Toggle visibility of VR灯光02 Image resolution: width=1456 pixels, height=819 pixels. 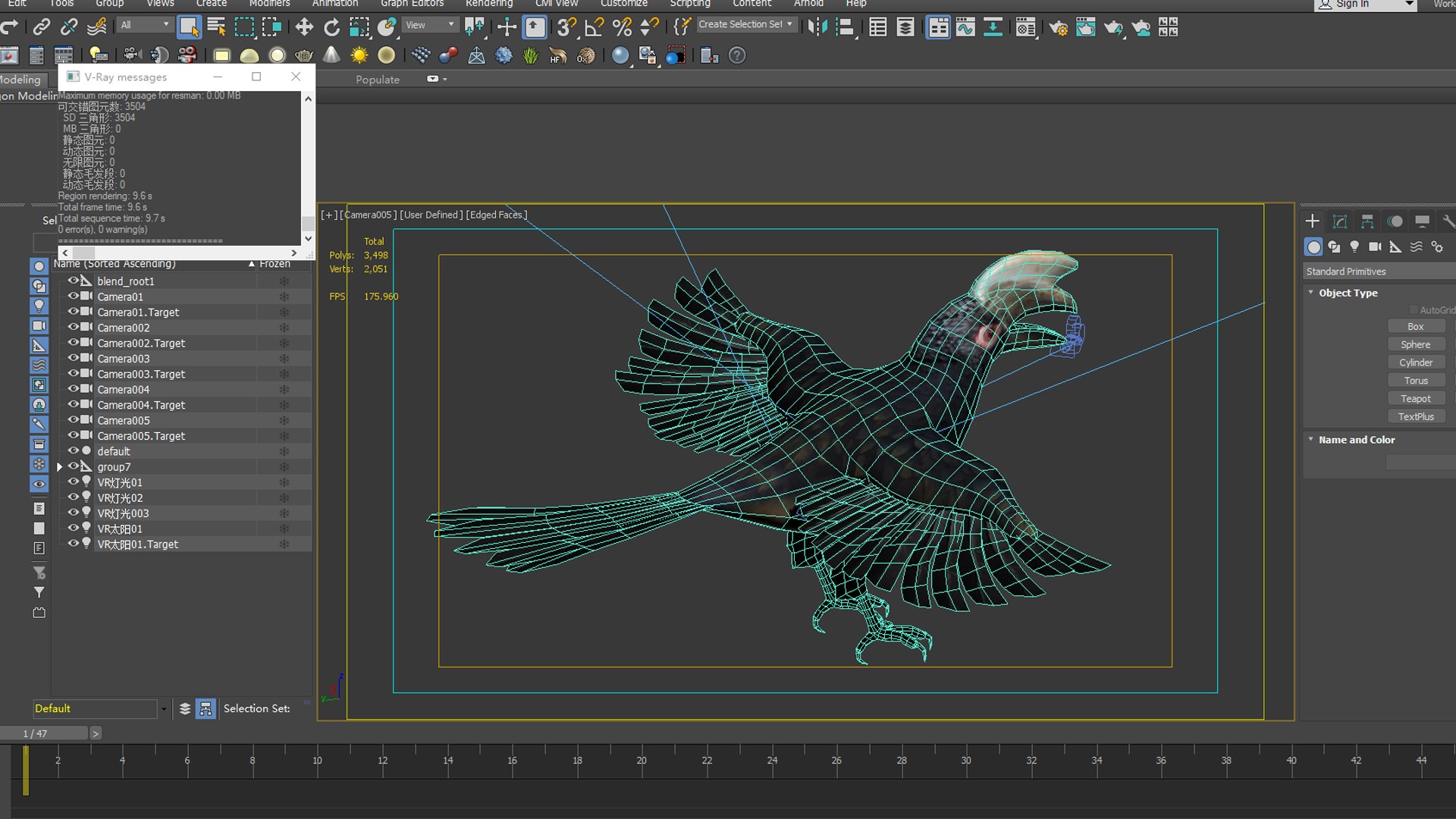pyautogui.click(x=74, y=497)
